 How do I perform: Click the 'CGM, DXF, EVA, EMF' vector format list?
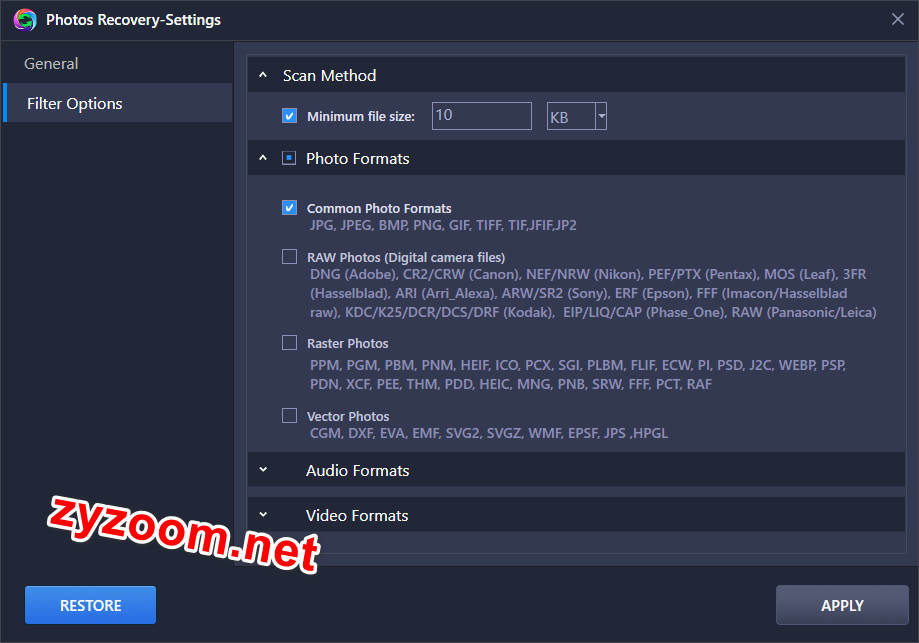click(x=489, y=433)
